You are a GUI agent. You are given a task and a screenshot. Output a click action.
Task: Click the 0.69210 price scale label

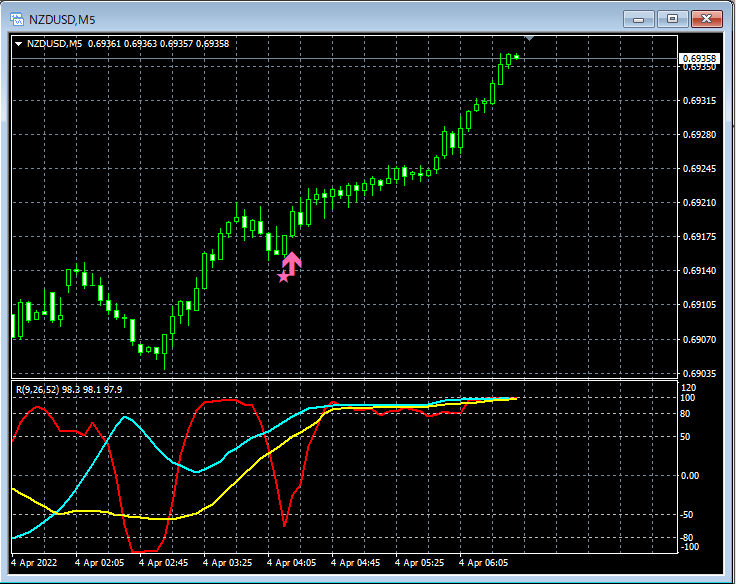point(699,203)
